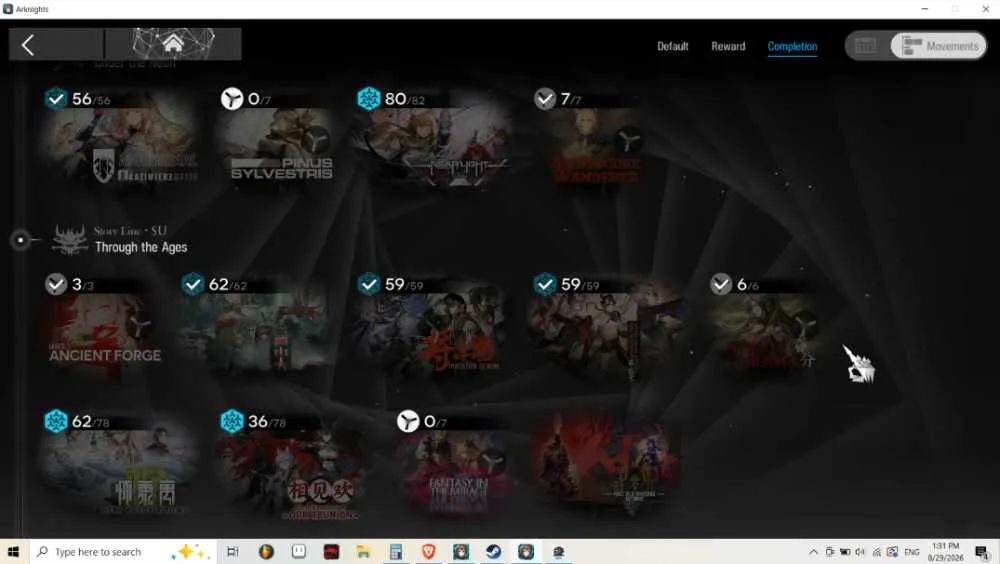Viewport: 1000px width, 564px height.
Task: Open the taskbar clock showing 1:31 PM
Action: 945,552
